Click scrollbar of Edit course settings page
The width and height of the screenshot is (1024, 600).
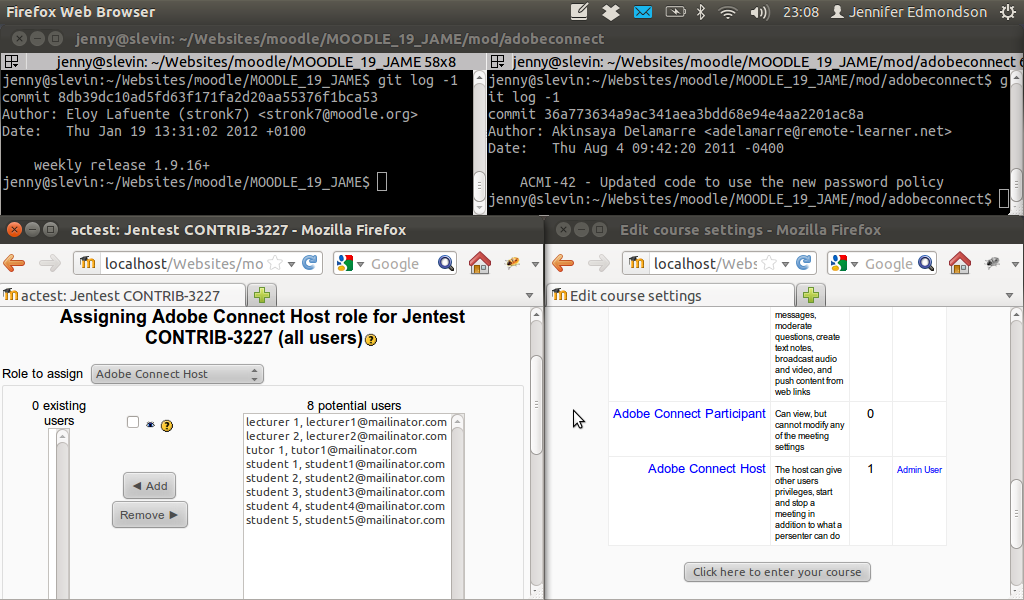pyautogui.click(x=1016, y=514)
